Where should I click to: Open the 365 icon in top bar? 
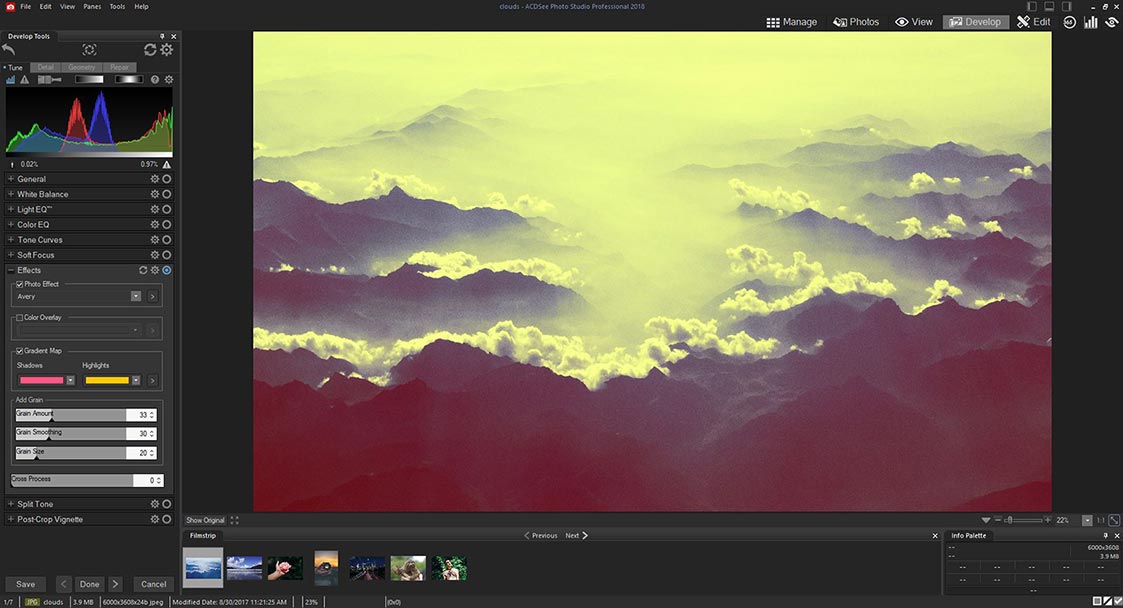pyautogui.click(x=1070, y=22)
